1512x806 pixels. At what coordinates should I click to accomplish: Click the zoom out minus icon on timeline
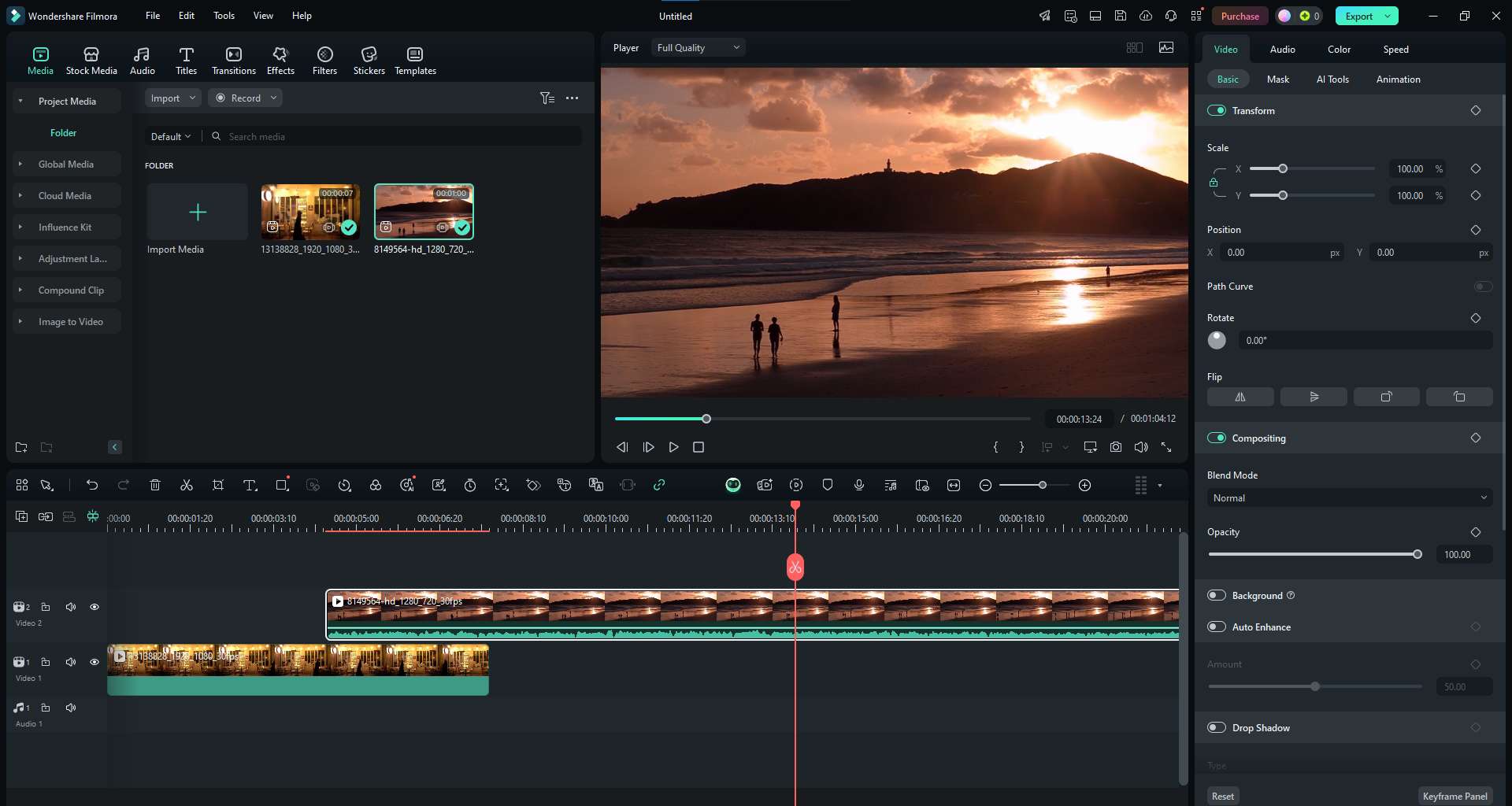[985, 485]
